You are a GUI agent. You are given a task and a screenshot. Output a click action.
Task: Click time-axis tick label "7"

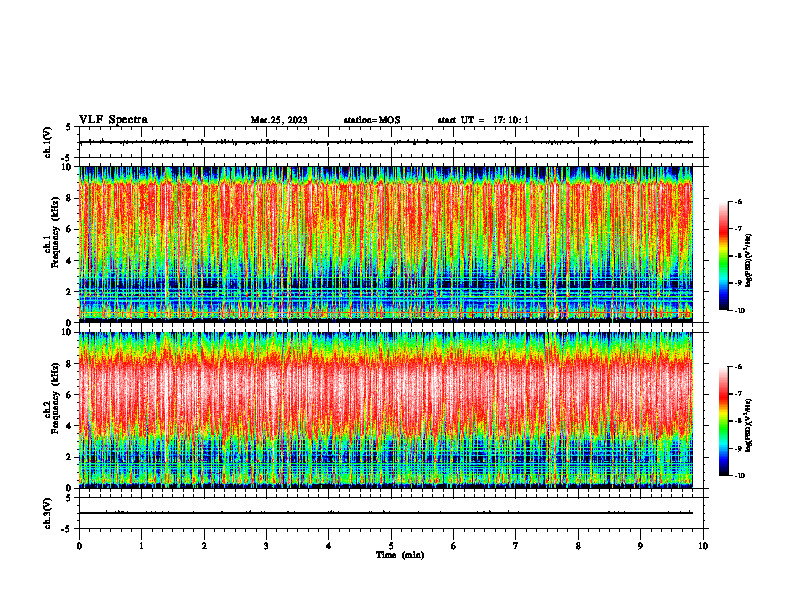[x=516, y=546]
